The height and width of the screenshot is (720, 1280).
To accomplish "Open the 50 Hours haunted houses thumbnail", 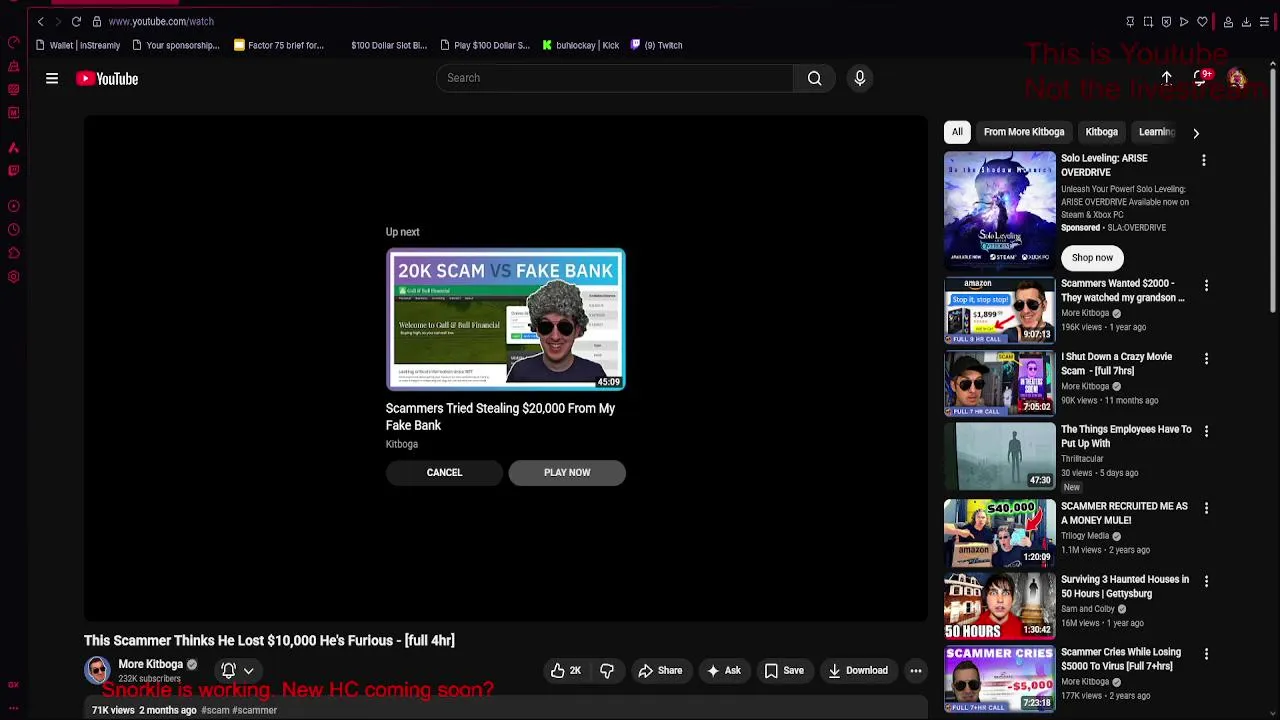I will coord(1000,606).
